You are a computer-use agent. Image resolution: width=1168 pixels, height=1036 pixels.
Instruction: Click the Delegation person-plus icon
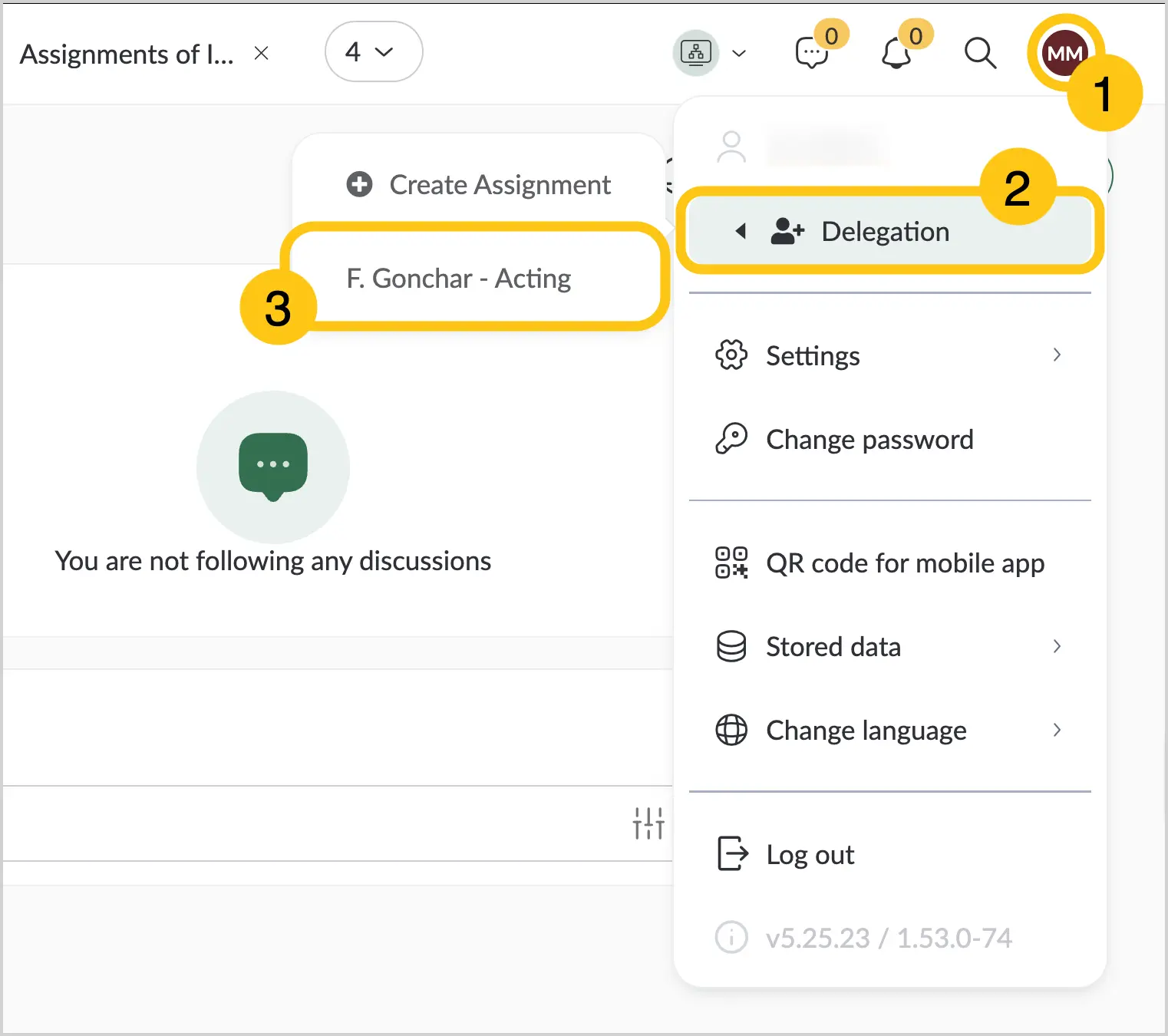tap(787, 231)
